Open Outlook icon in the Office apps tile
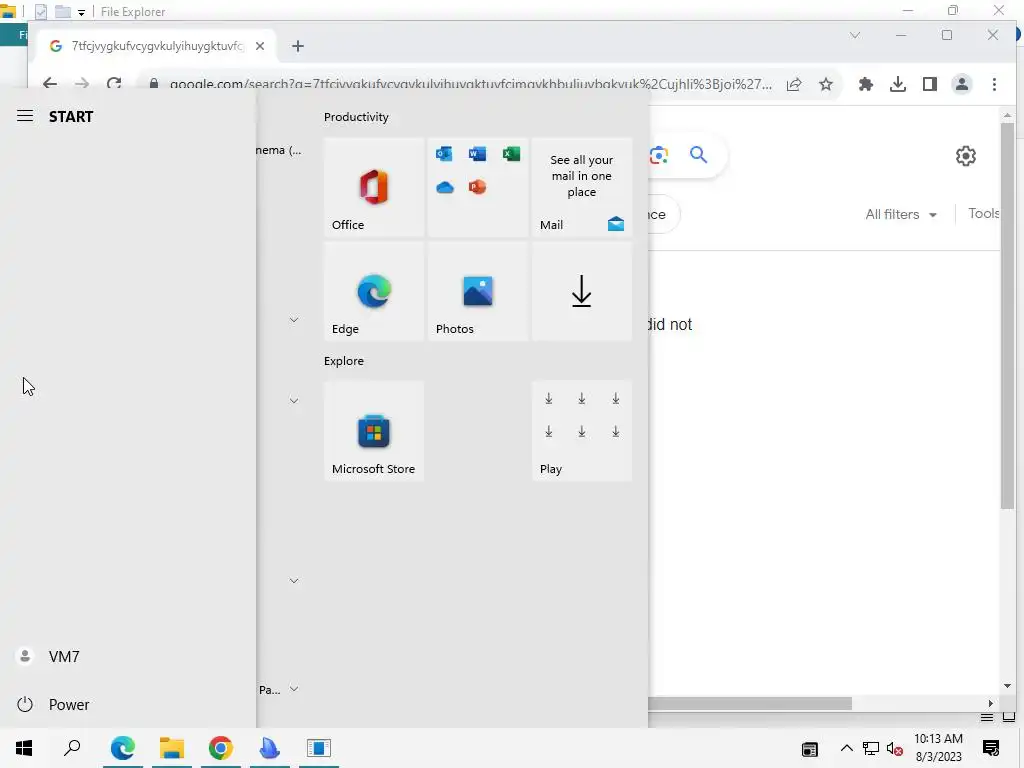This screenshot has width=1024, height=768. tap(444, 153)
